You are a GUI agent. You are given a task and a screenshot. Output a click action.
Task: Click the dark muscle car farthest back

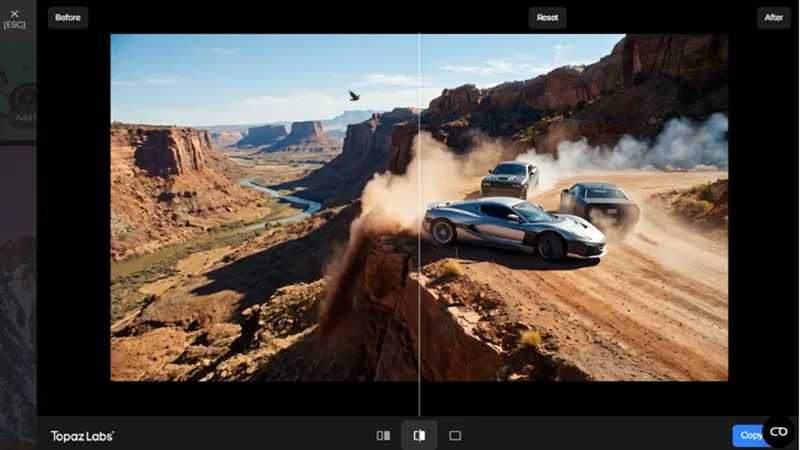coord(510,179)
